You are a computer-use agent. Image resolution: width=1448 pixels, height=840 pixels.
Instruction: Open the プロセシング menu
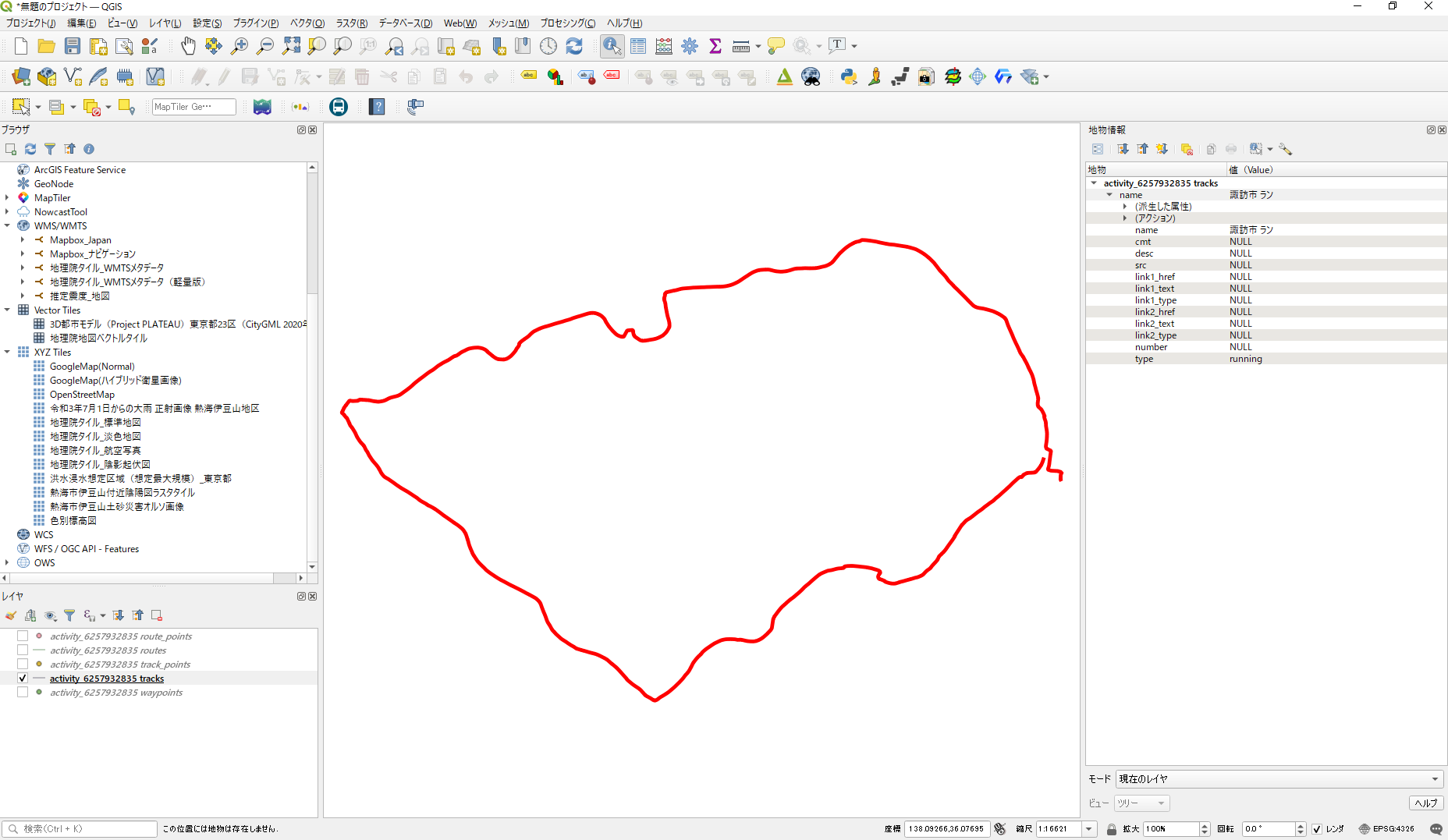[567, 23]
